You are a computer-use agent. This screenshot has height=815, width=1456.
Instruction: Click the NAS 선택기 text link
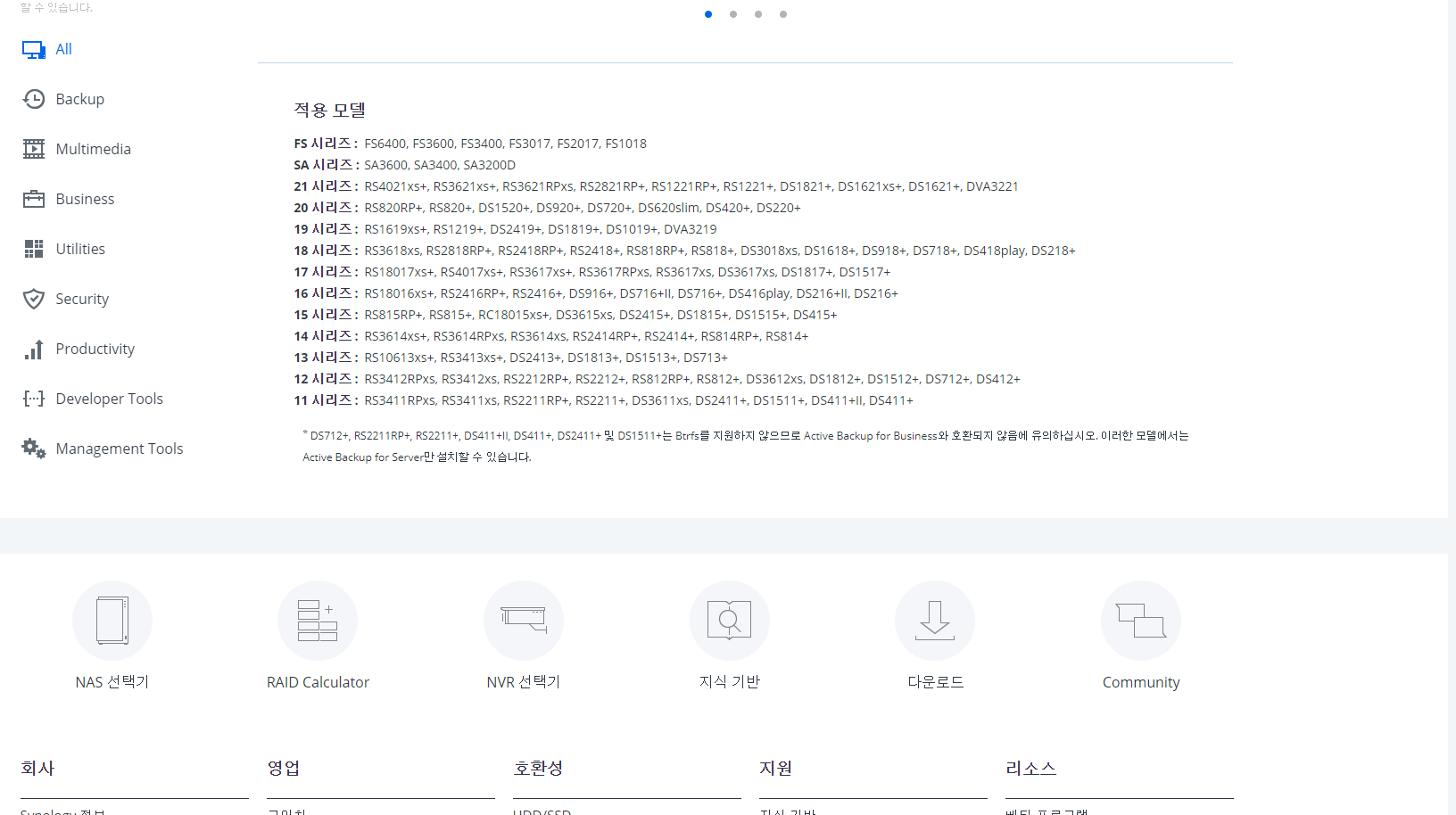(x=112, y=682)
